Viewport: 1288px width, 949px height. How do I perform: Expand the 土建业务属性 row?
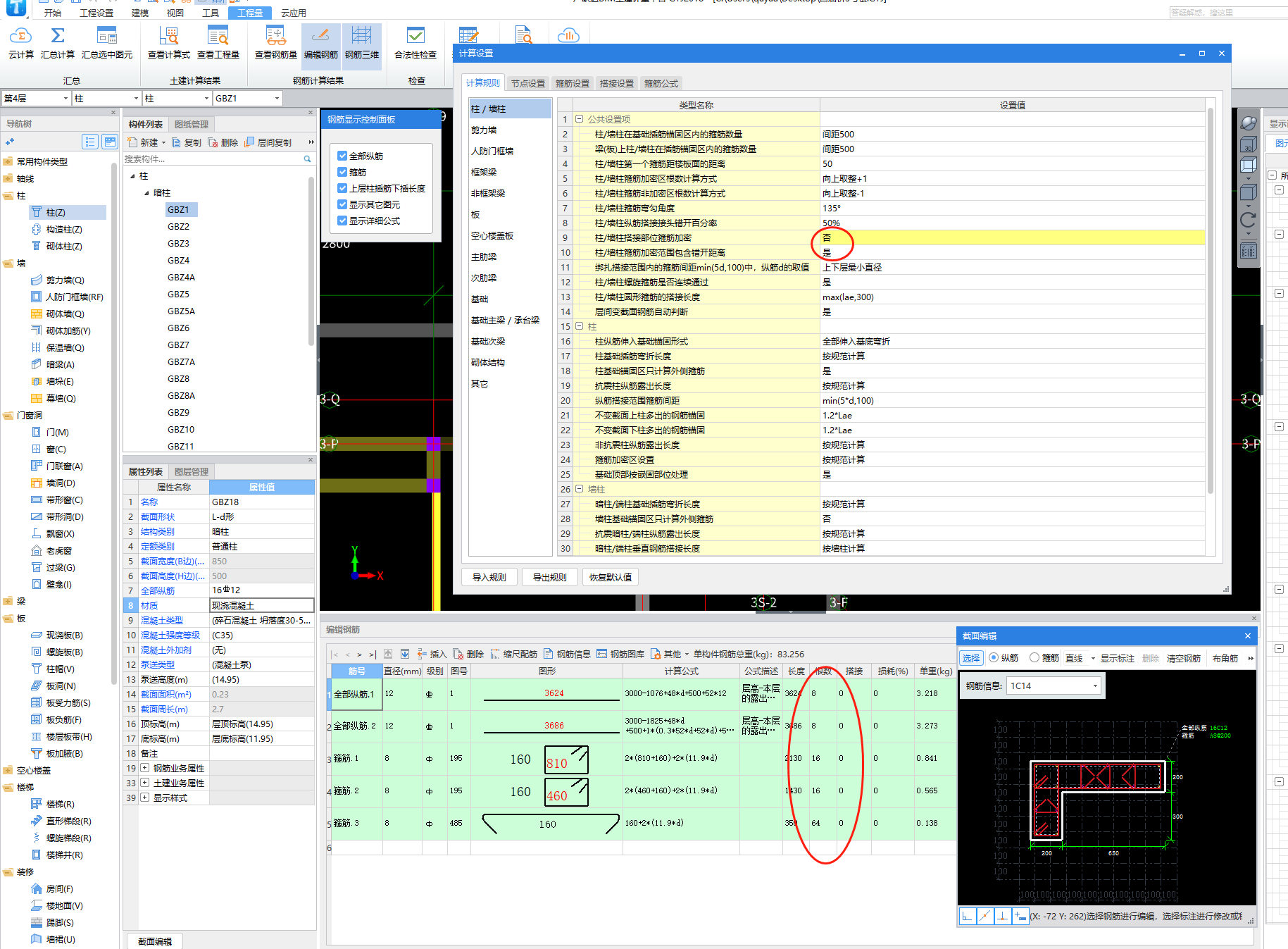coord(144,783)
